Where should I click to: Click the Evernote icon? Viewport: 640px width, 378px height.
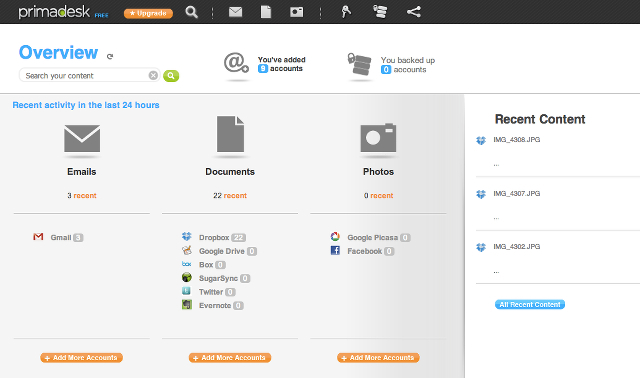187,305
